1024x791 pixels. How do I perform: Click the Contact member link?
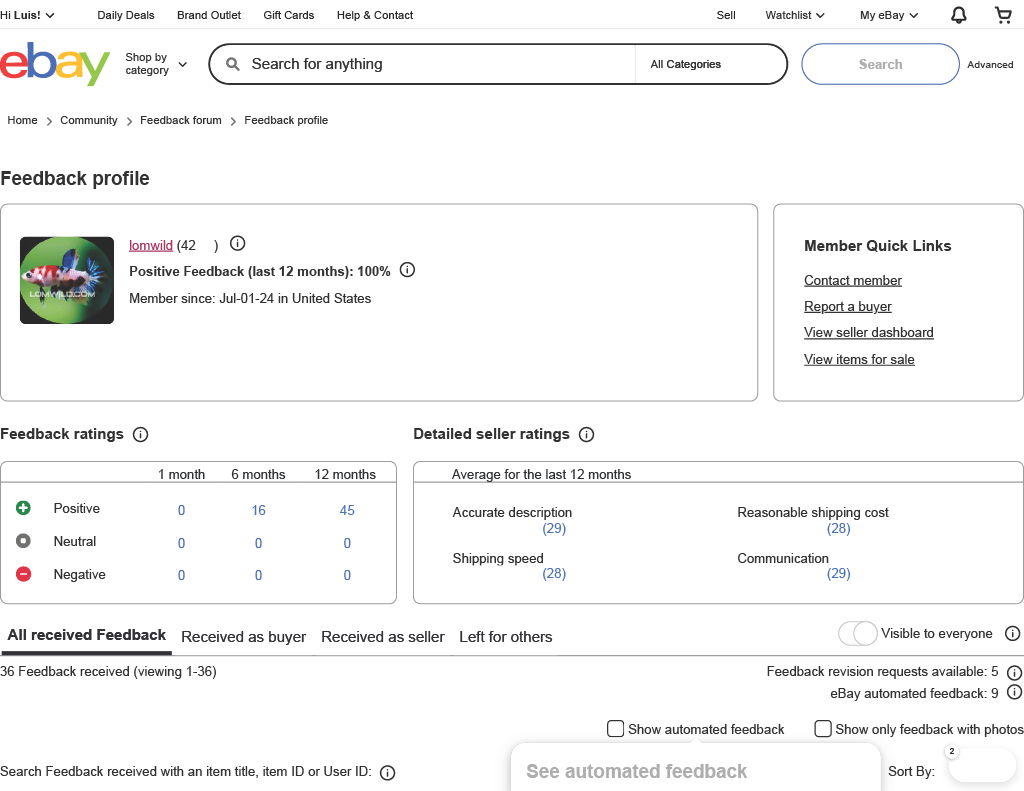click(x=852, y=281)
